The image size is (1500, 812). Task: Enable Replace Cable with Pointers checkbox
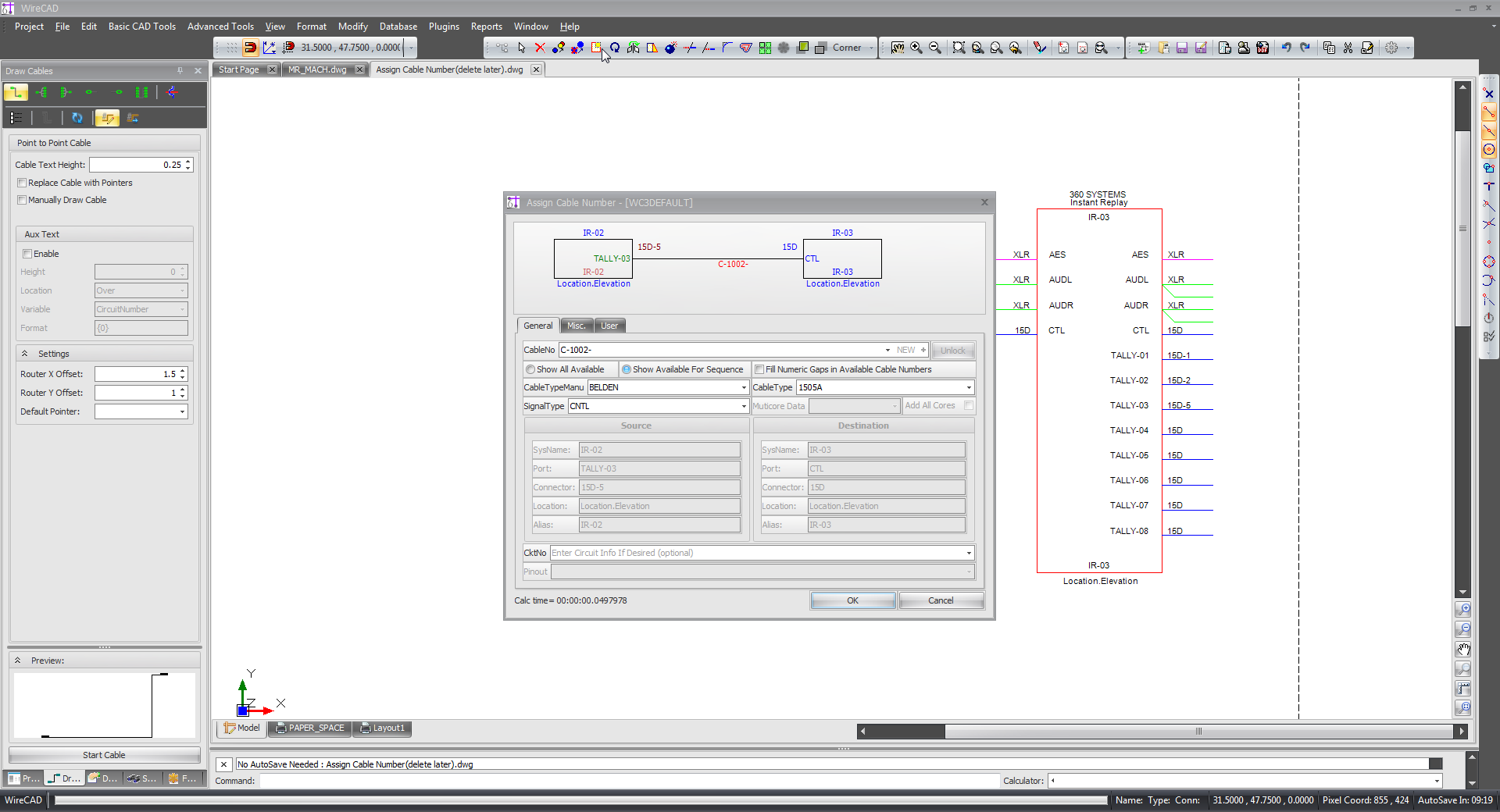click(22, 183)
